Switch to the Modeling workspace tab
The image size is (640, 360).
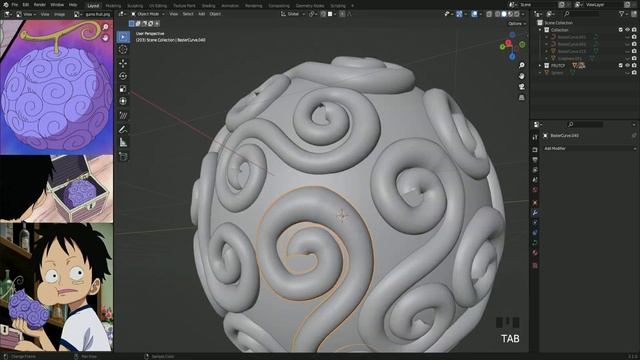113,6
